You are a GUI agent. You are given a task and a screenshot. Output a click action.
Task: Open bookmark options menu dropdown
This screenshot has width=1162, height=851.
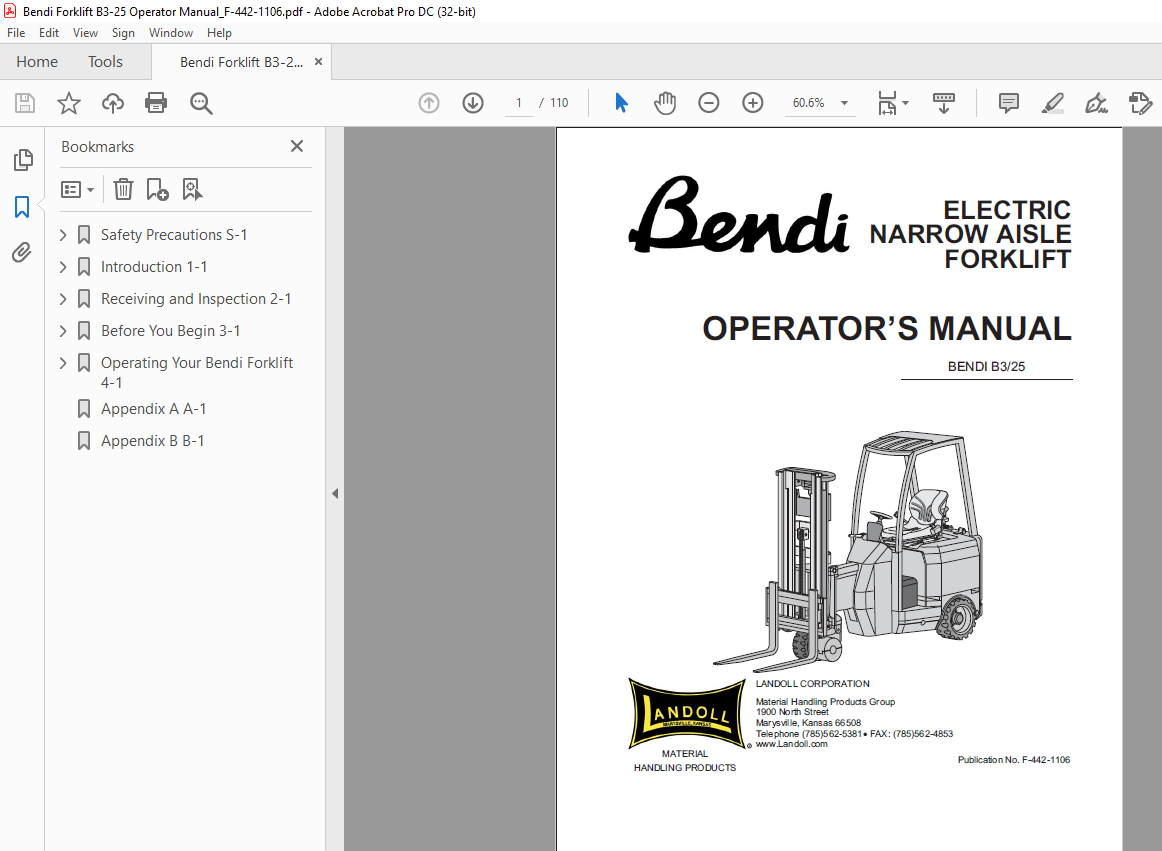(77, 190)
